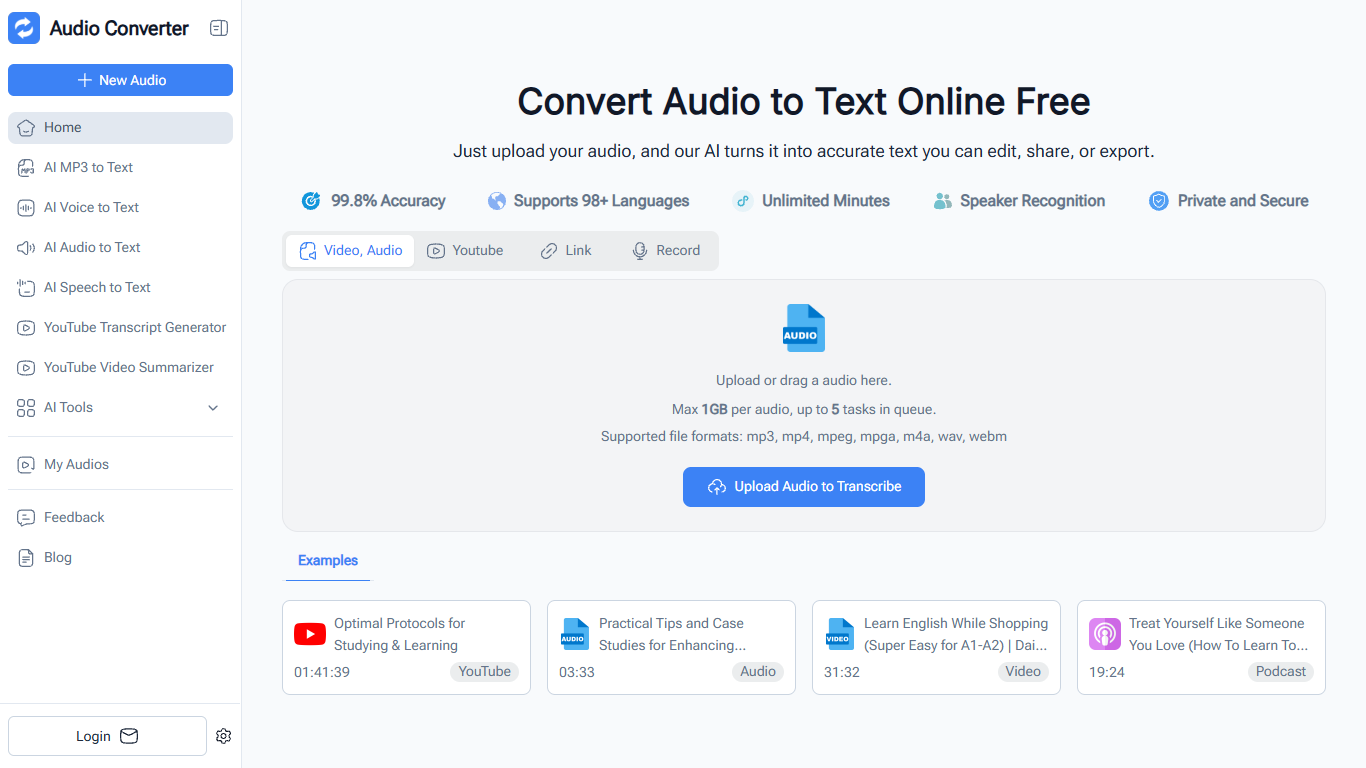Viewport: 1366px width, 768px height.
Task: Switch to the Youtube upload tab
Action: (x=465, y=250)
